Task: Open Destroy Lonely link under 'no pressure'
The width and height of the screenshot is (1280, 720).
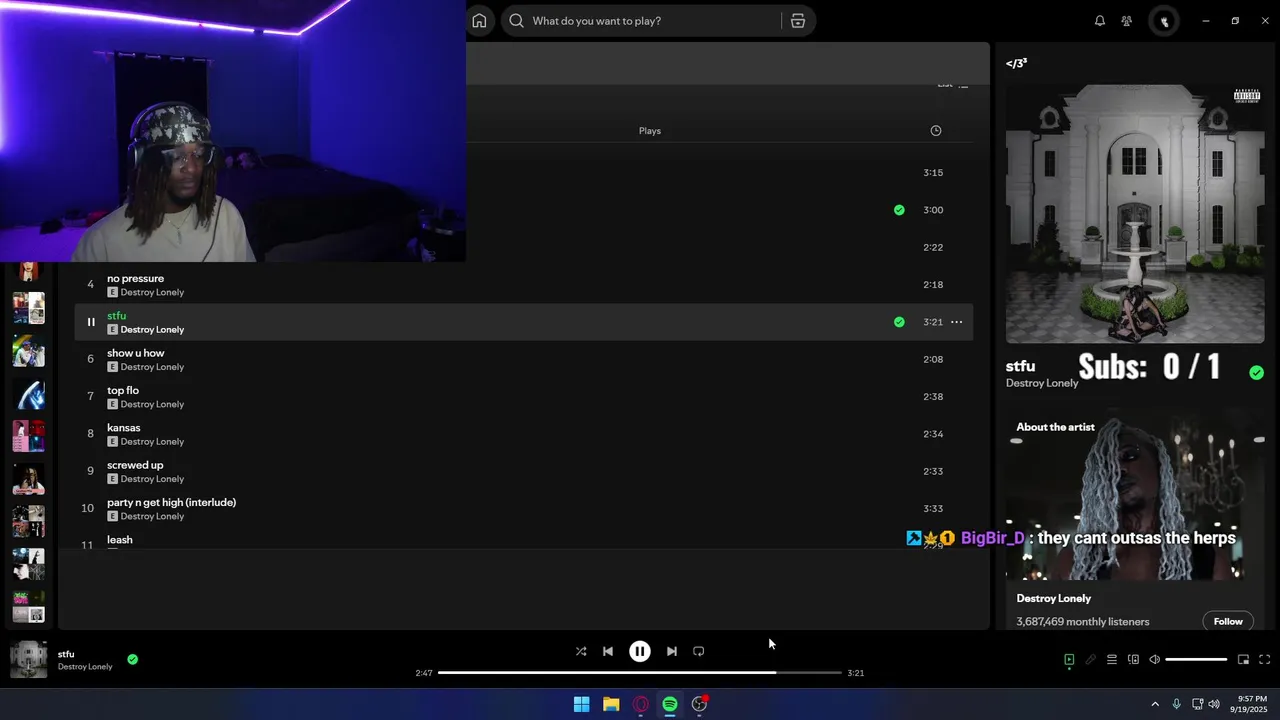Action: click(x=152, y=293)
